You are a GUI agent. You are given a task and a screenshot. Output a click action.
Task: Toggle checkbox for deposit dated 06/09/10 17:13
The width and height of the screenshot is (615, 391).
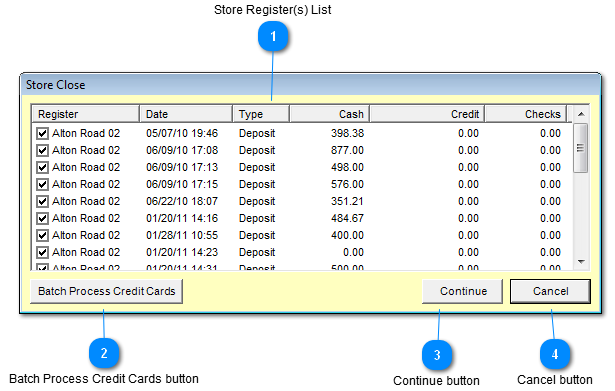42,167
